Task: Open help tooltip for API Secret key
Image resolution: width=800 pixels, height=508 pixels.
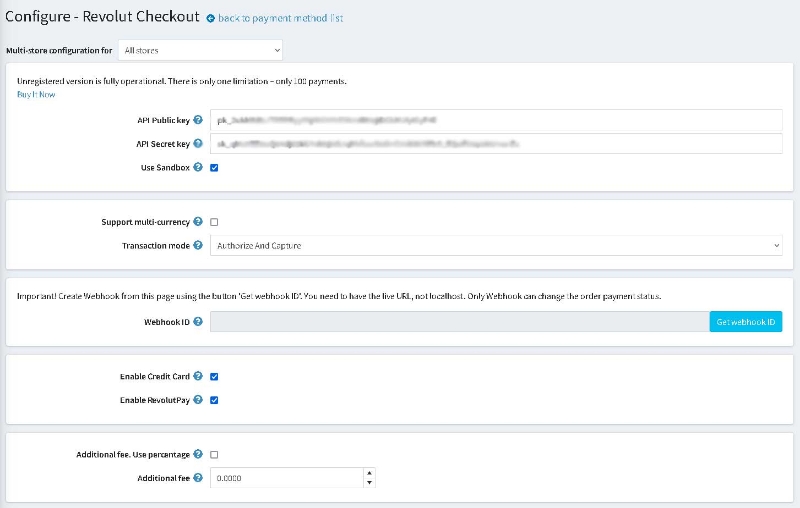Action: point(198,143)
